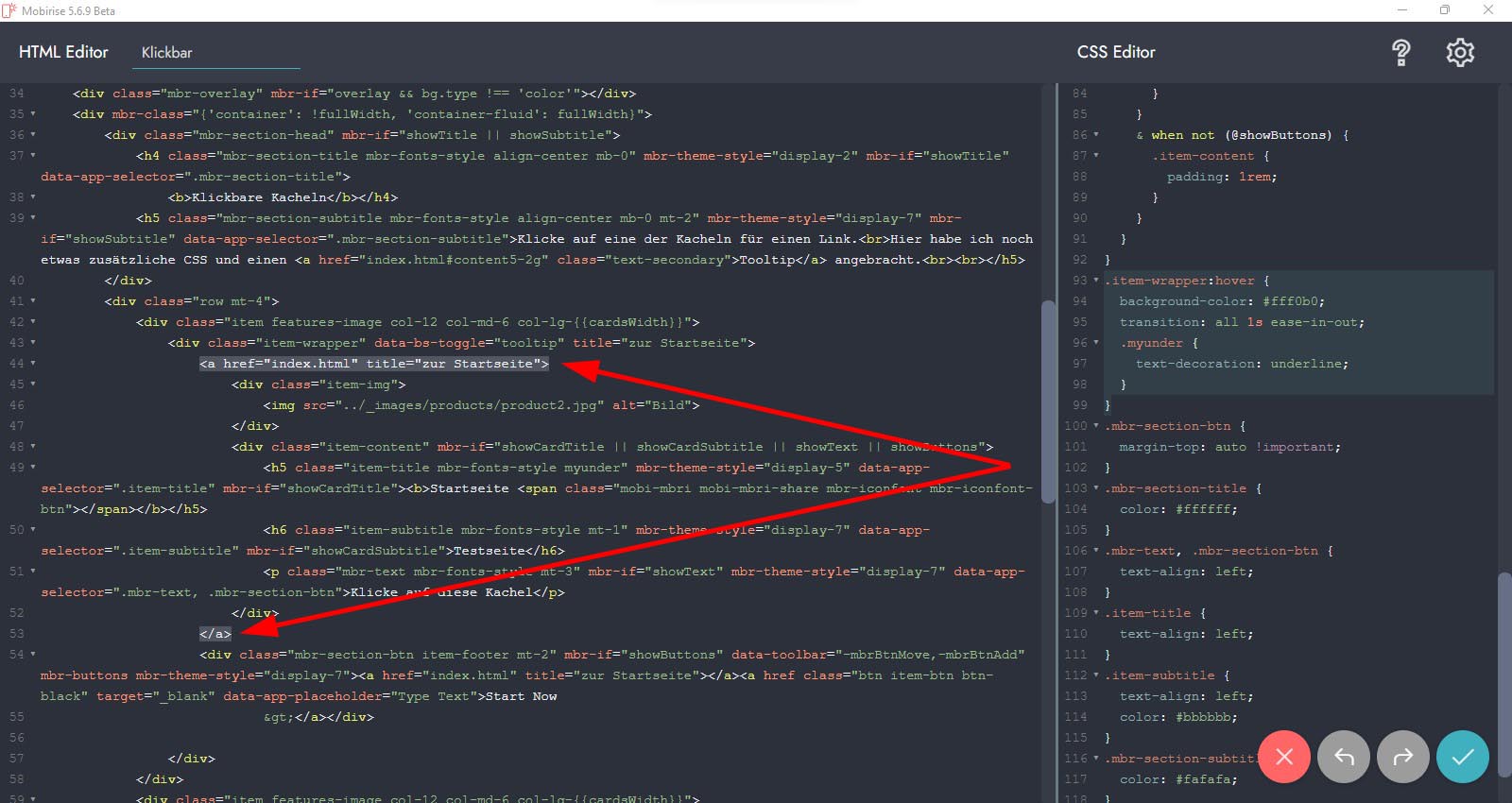Place cursor on closing </a> tag line 53
Screen dimensions: 1512x803
(x=215, y=634)
